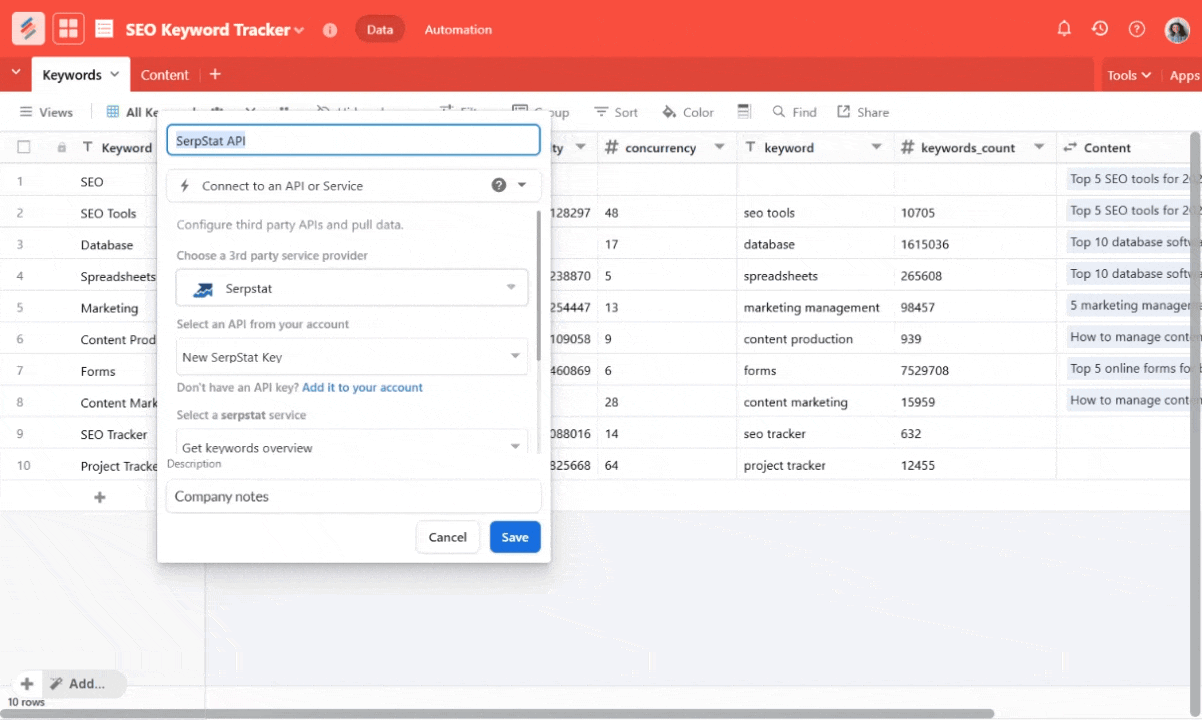Click the Company notes description field
1202x720 pixels.
tap(353, 496)
